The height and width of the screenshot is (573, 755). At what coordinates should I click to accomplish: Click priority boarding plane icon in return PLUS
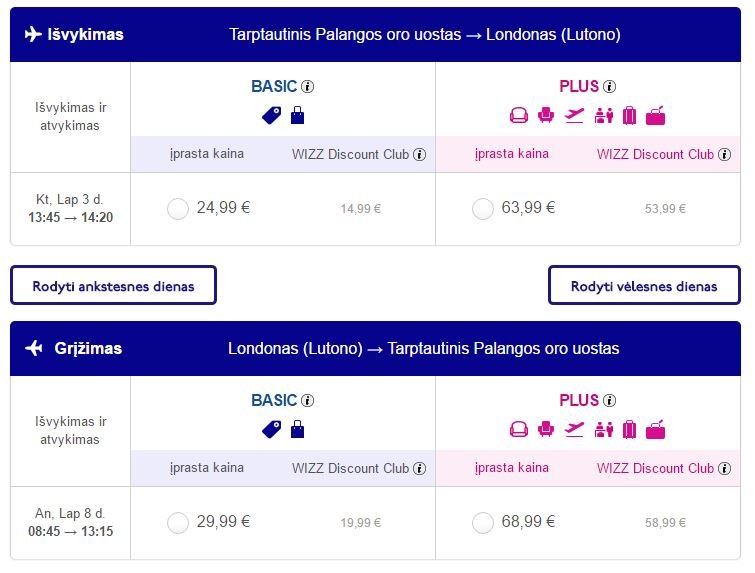tap(574, 429)
